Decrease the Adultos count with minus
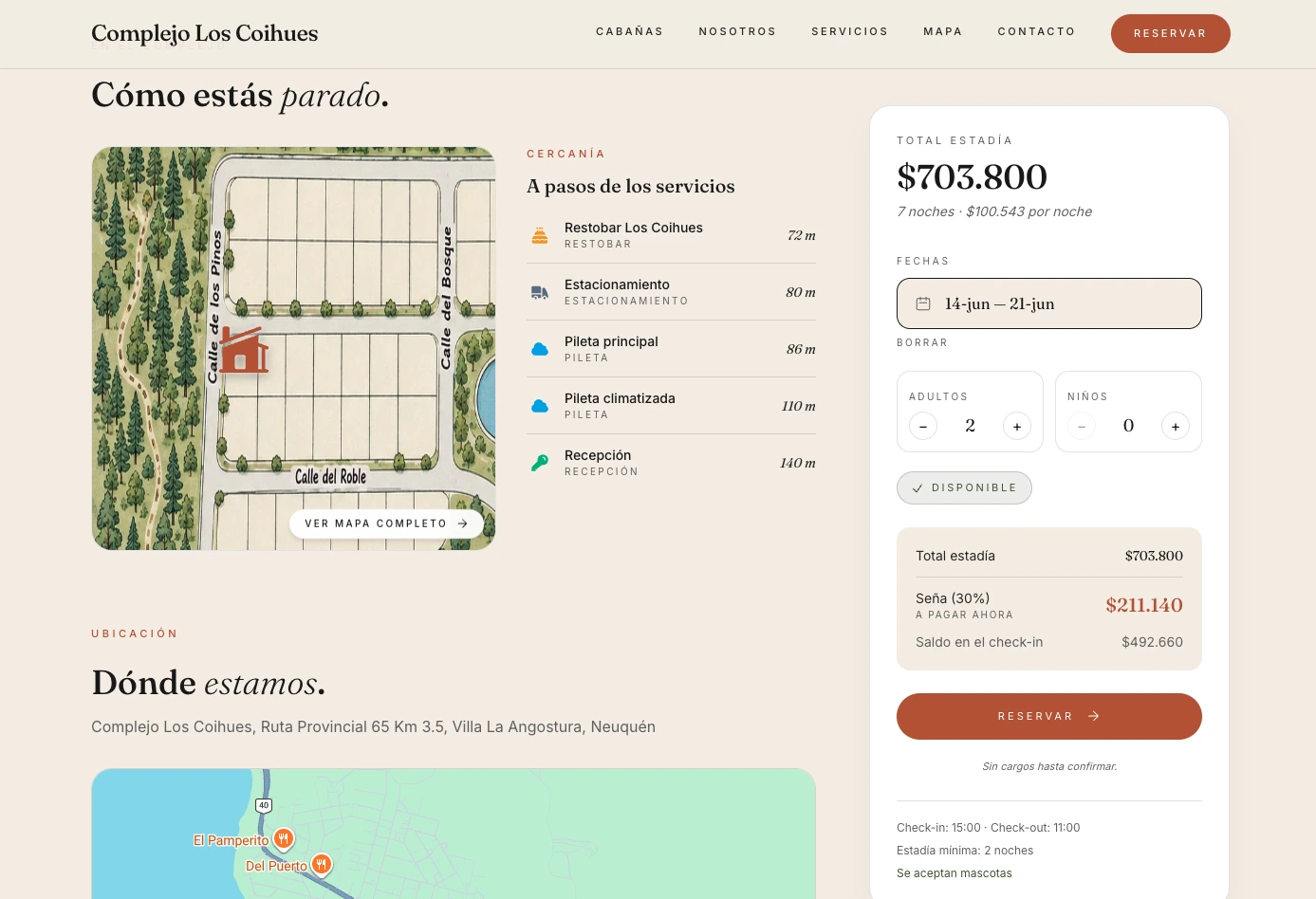1316x899 pixels. (x=923, y=426)
